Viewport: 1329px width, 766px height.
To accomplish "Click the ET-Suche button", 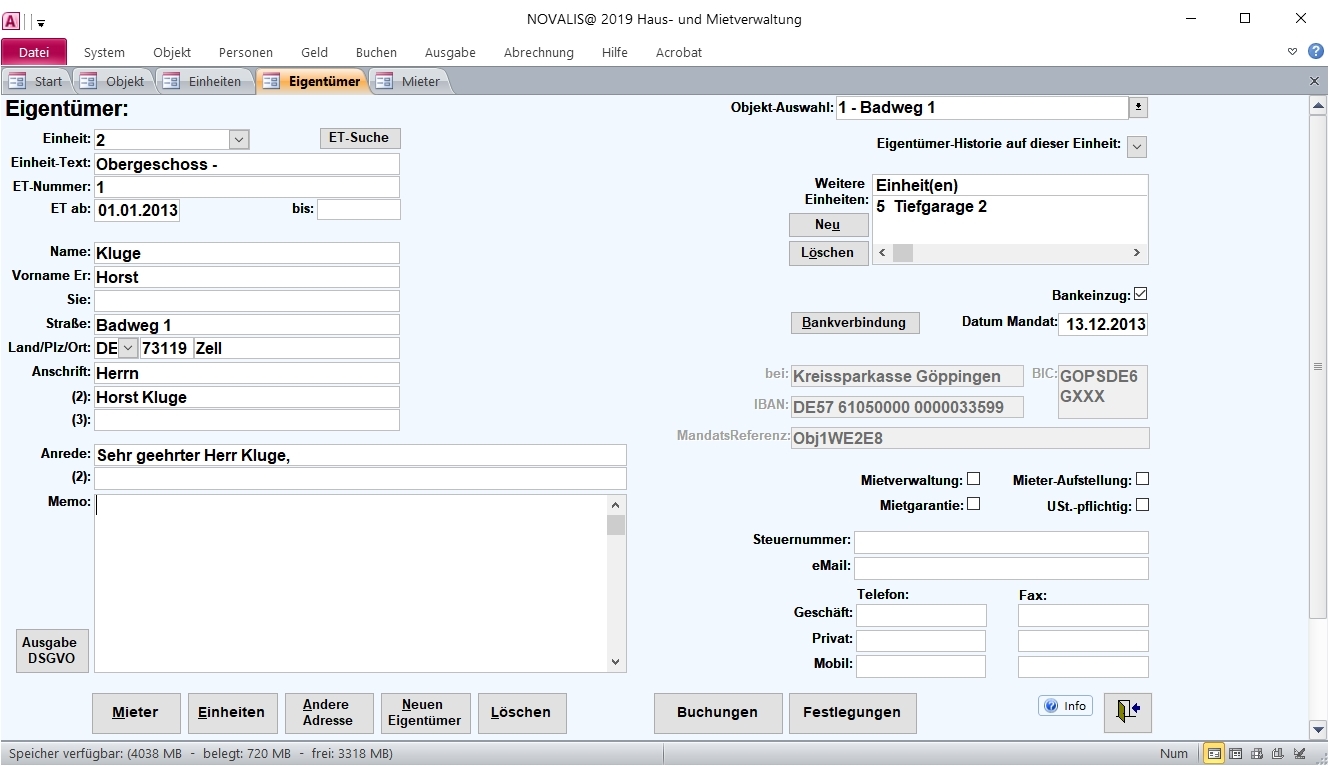I will pyautogui.click(x=359, y=138).
